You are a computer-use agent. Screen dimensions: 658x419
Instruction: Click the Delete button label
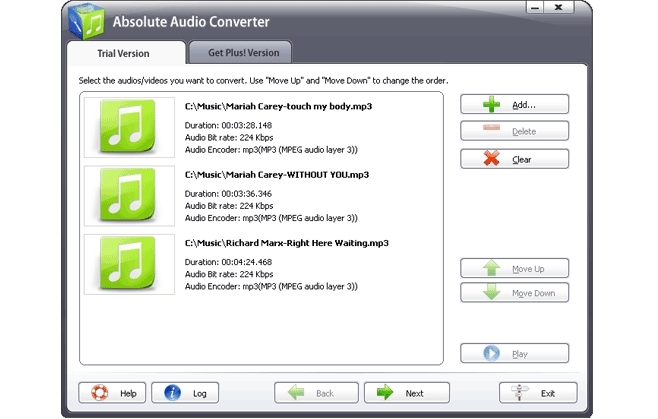pos(524,132)
